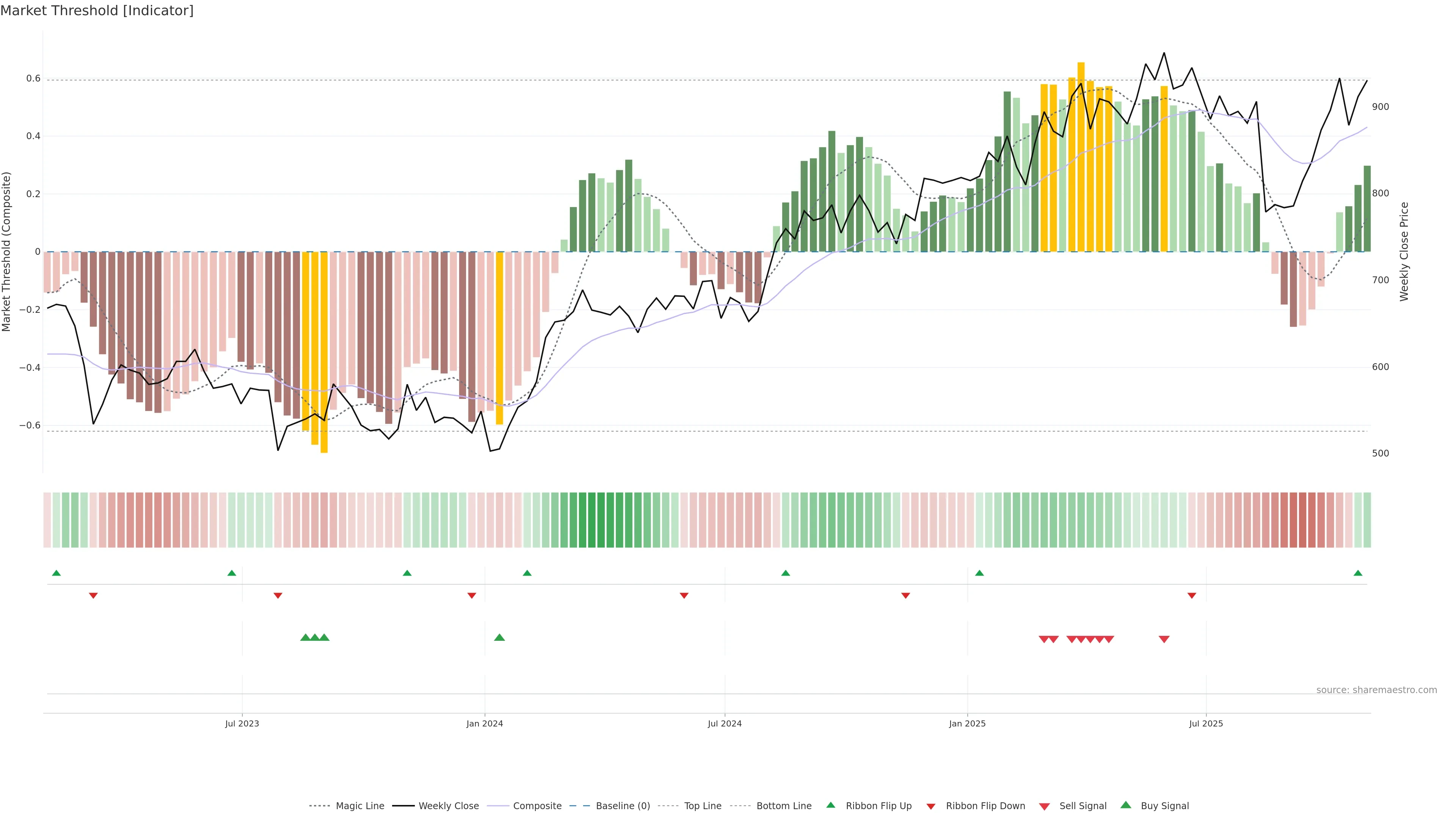This screenshot has height=819, width=1456.
Task: Click the rightmost isolated Sell Signal marker
Action: (x=1164, y=639)
